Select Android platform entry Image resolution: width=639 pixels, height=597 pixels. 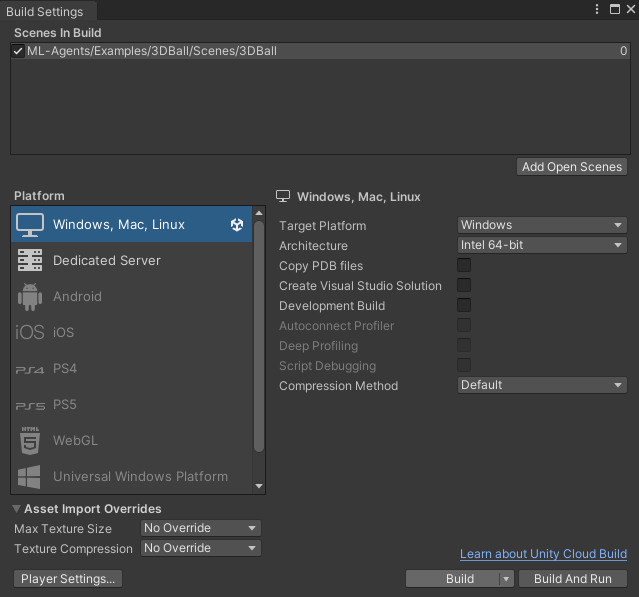(x=132, y=297)
